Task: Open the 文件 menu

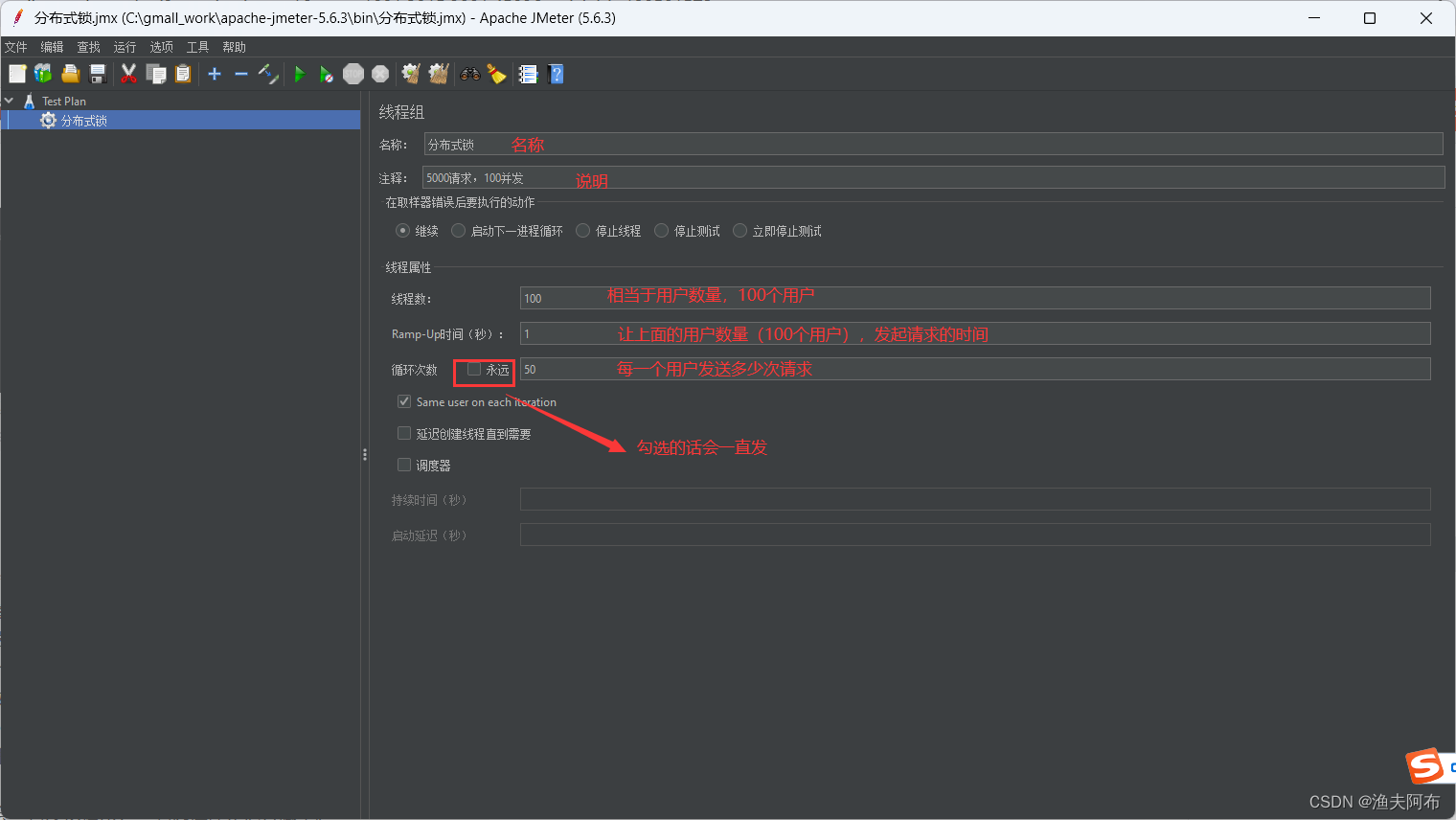Action: (x=16, y=47)
